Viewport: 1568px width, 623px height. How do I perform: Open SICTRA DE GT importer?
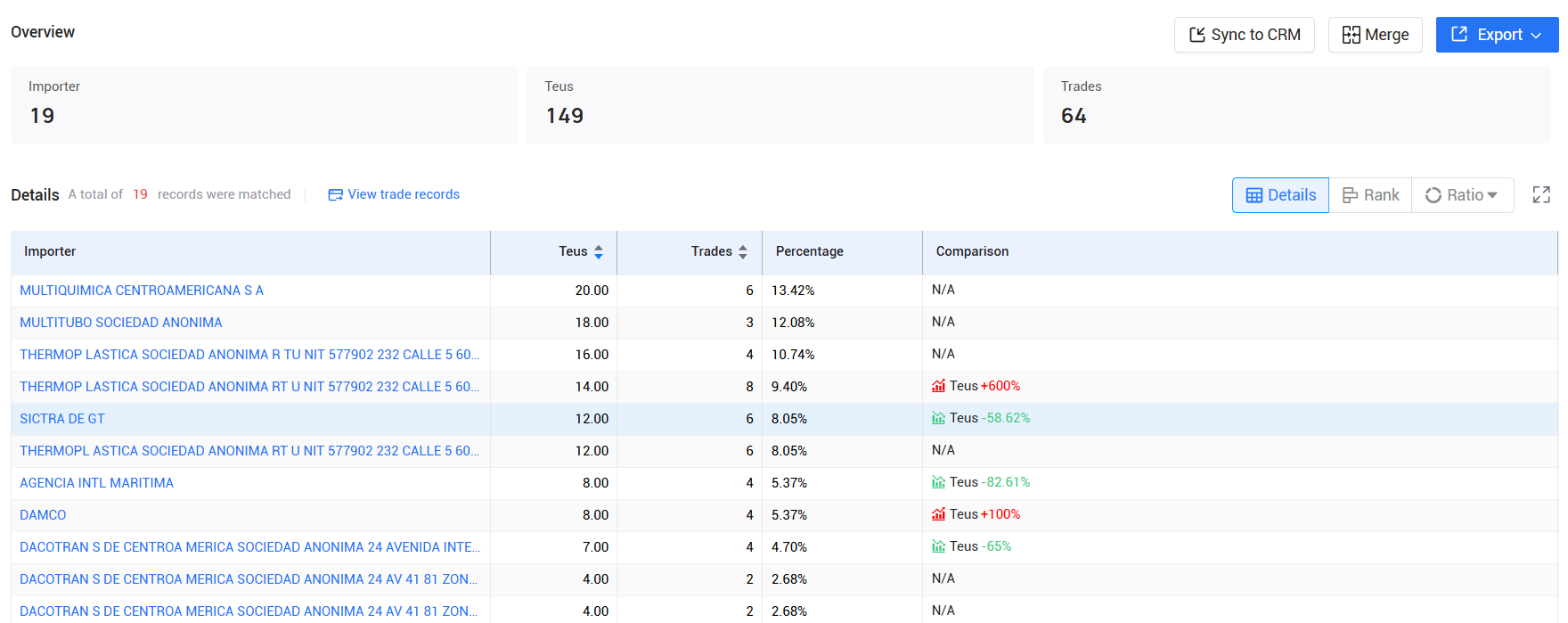tap(62, 419)
